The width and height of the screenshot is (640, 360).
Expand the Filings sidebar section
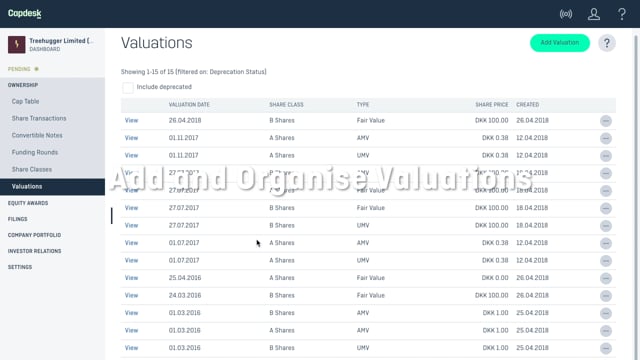click(18, 219)
